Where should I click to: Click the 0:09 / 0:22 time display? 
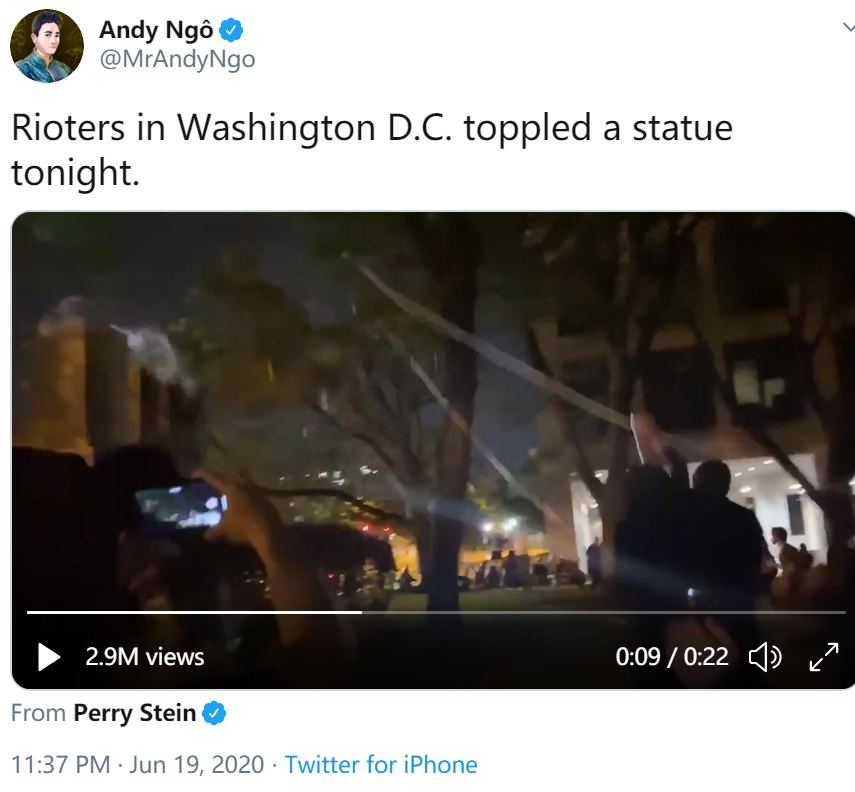[x=672, y=657]
